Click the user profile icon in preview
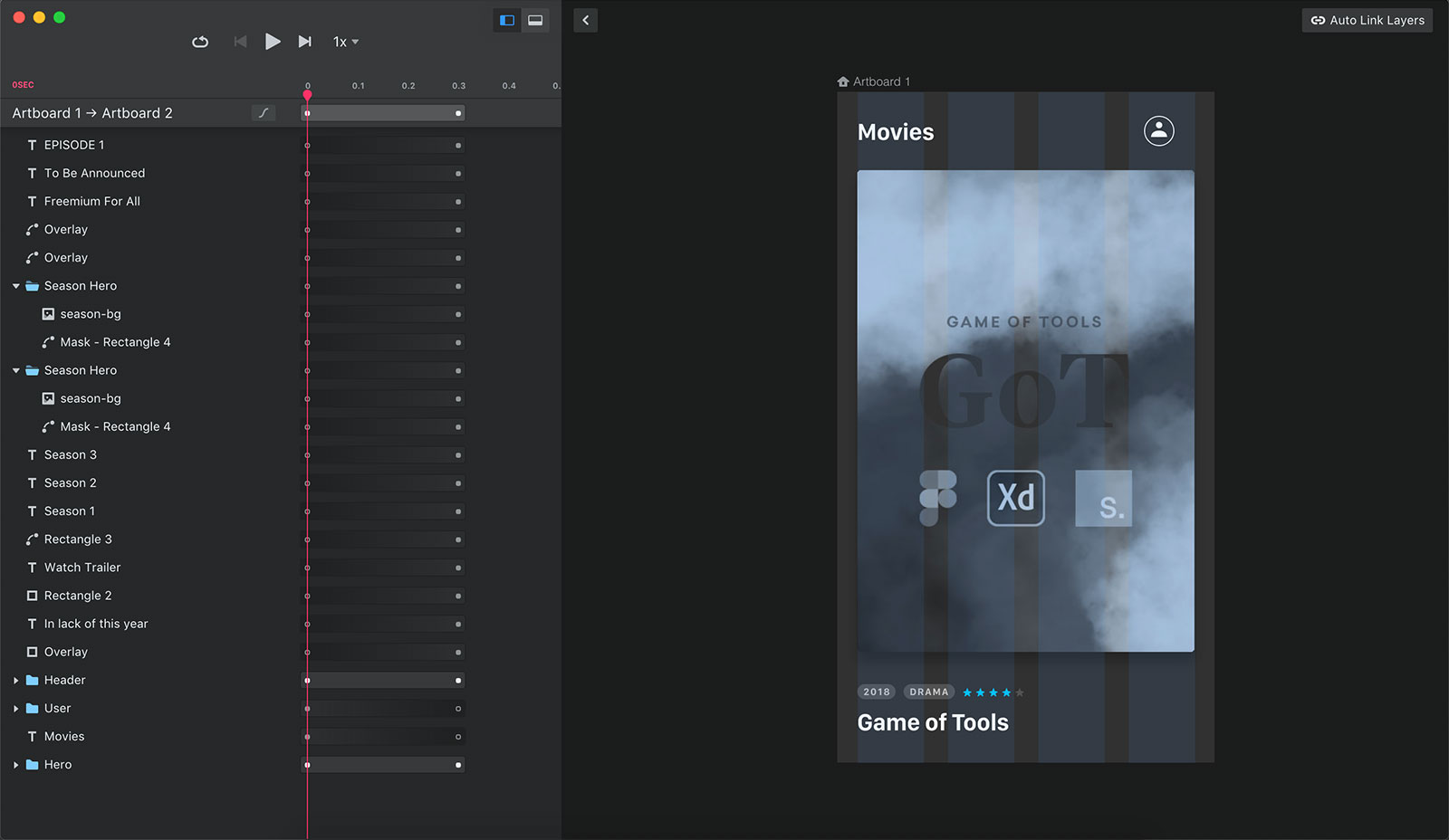This screenshot has width=1449, height=840. click(x=1158, y=131)
